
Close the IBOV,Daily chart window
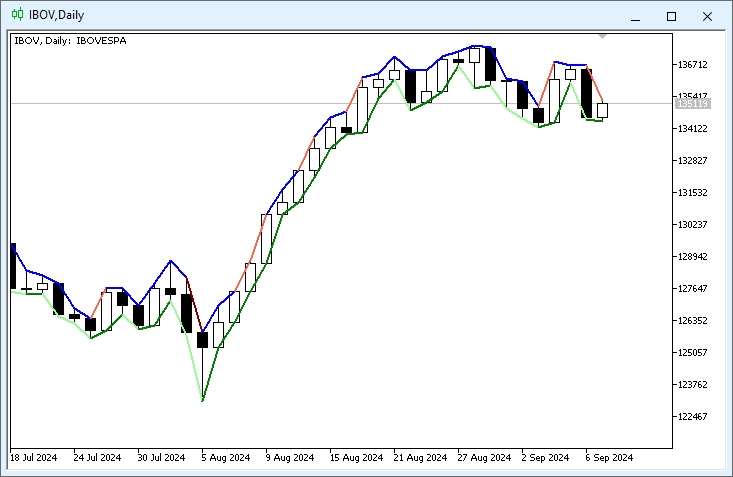coord(707,16)
